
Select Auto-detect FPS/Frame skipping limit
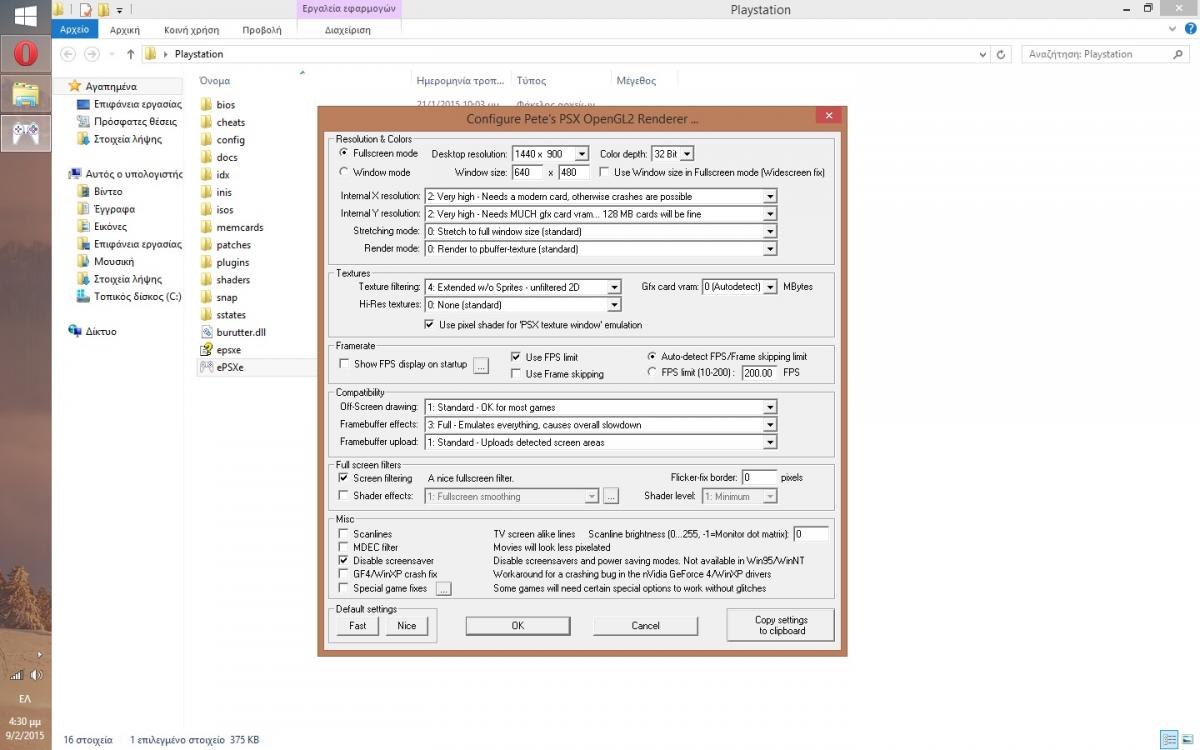click(x=652, y=356)
